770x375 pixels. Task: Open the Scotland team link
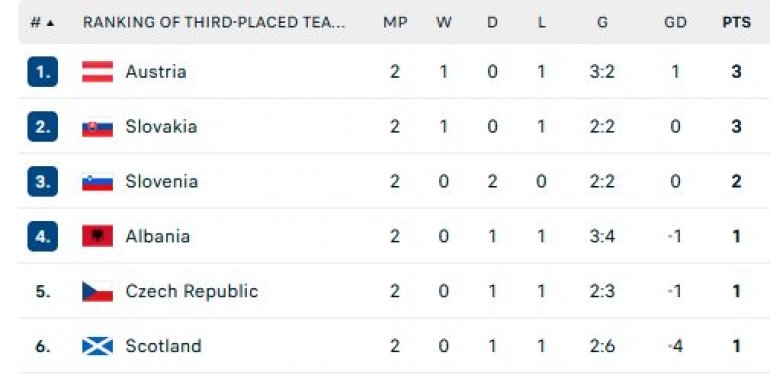(x=164, y=346)
